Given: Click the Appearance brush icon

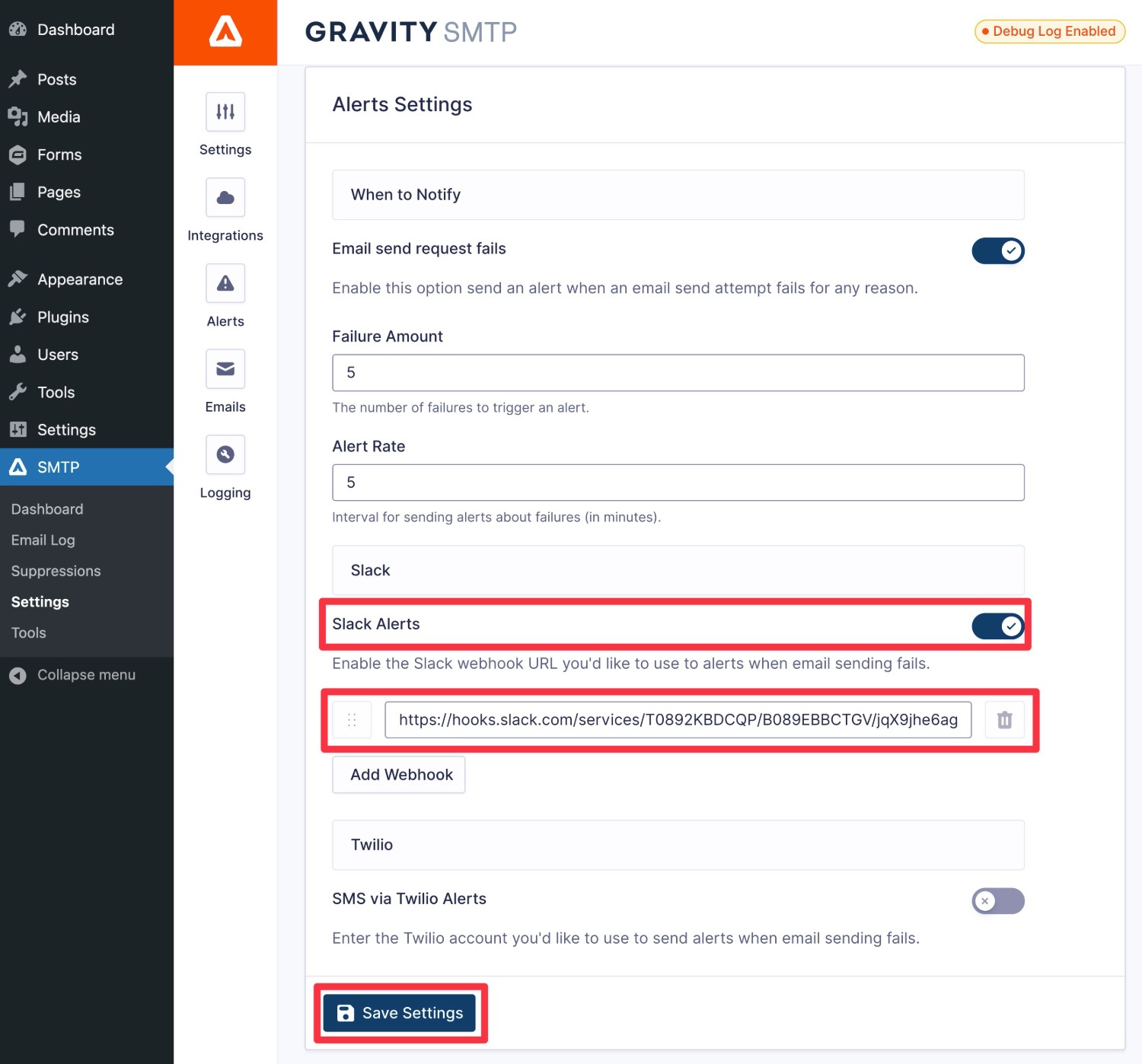Looking at the screenshot, I should point(18,279).
